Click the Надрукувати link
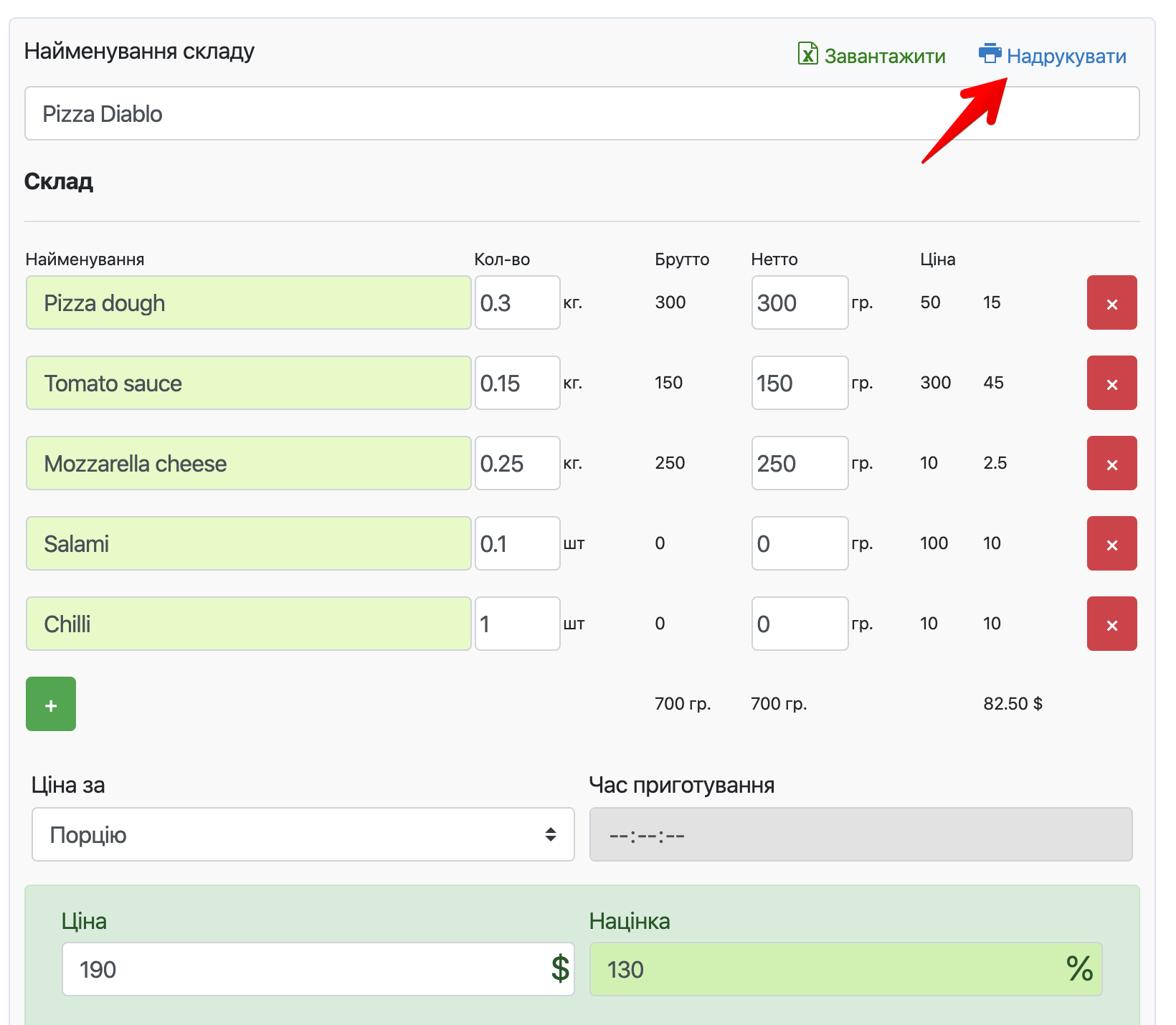The width and height of the screenshot is (1176, 1025). pyautogui.click(x=1066, y=56)
